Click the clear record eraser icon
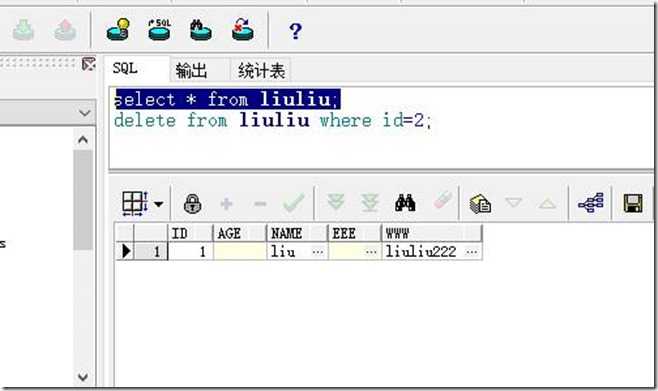Viewport: 658px width, 391px height. pos(442,201)
